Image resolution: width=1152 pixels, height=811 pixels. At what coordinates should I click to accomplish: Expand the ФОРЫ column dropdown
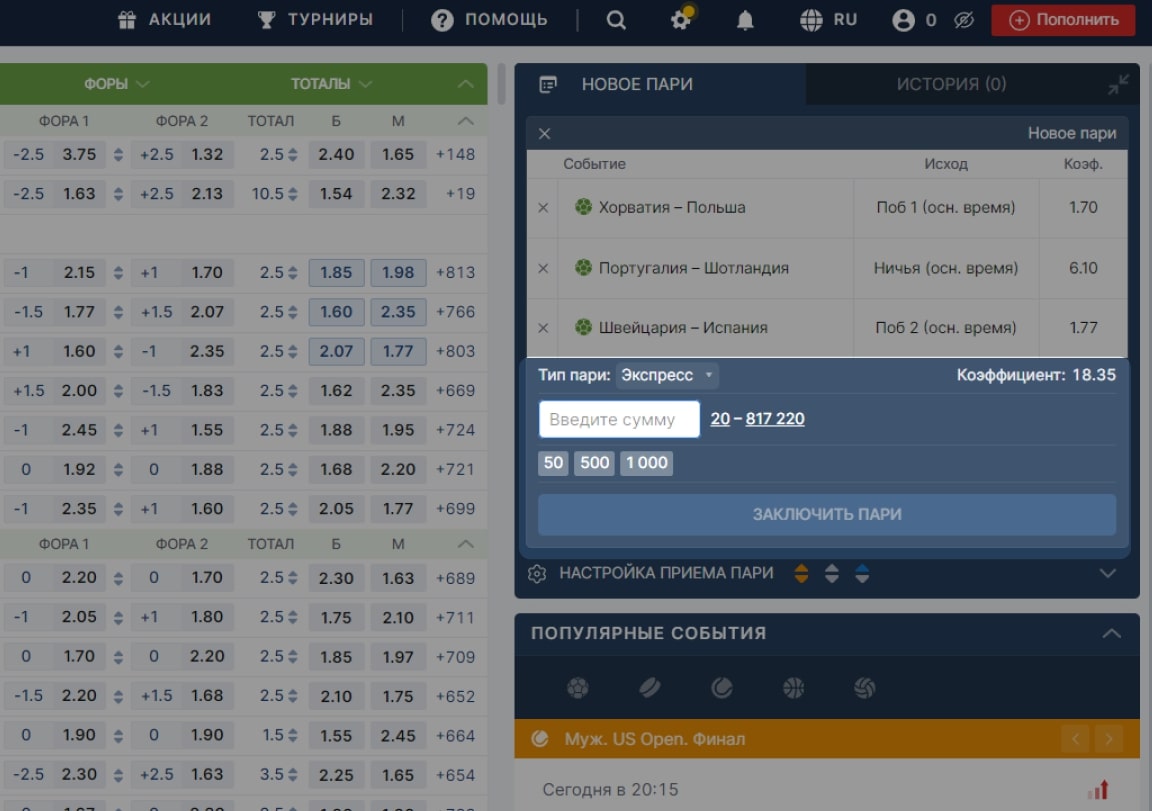pos(116,84)
